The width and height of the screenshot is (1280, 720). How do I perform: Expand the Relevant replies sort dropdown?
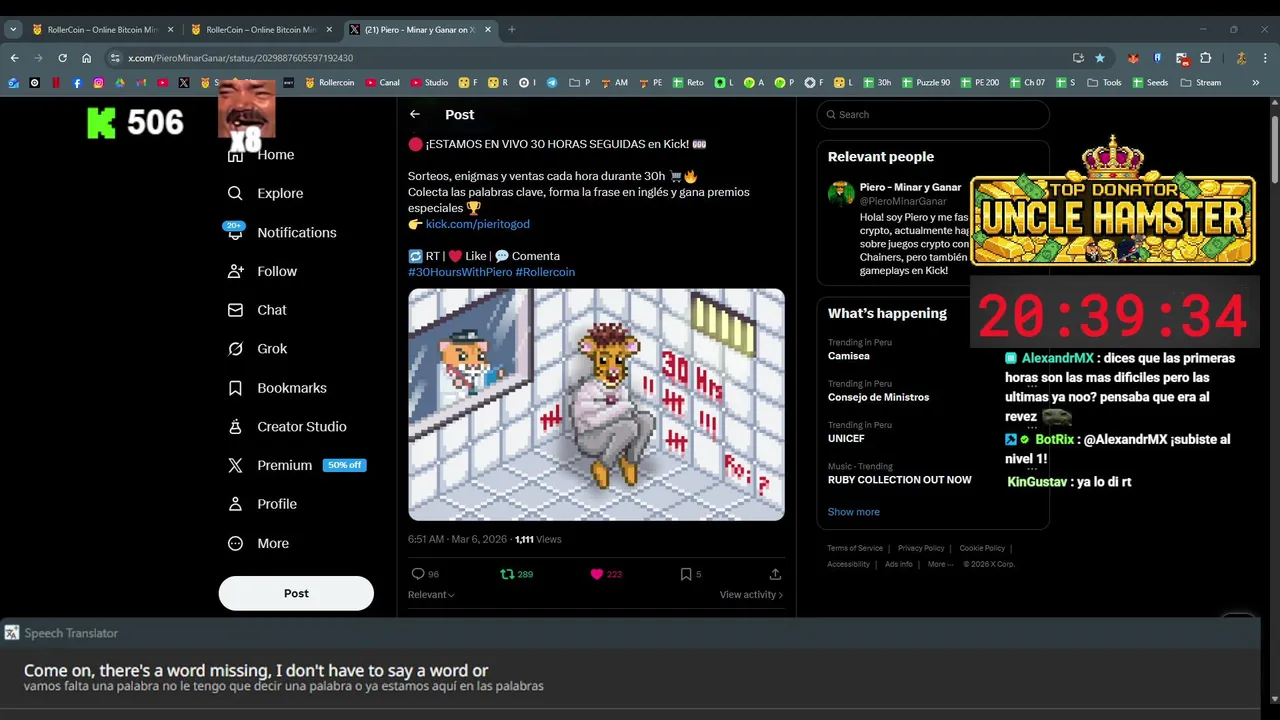coord(431,595)
